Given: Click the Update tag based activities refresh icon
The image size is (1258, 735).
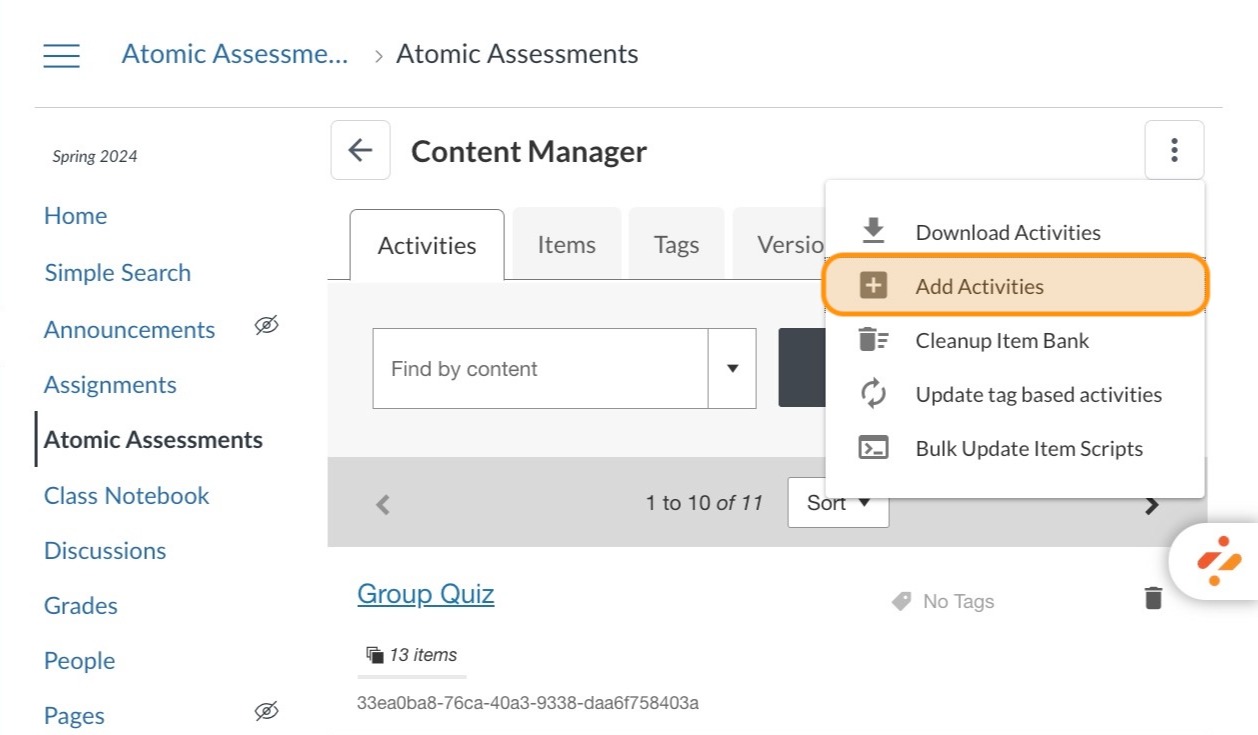Looking at the screenshot, I should click(x=873, y=394).
